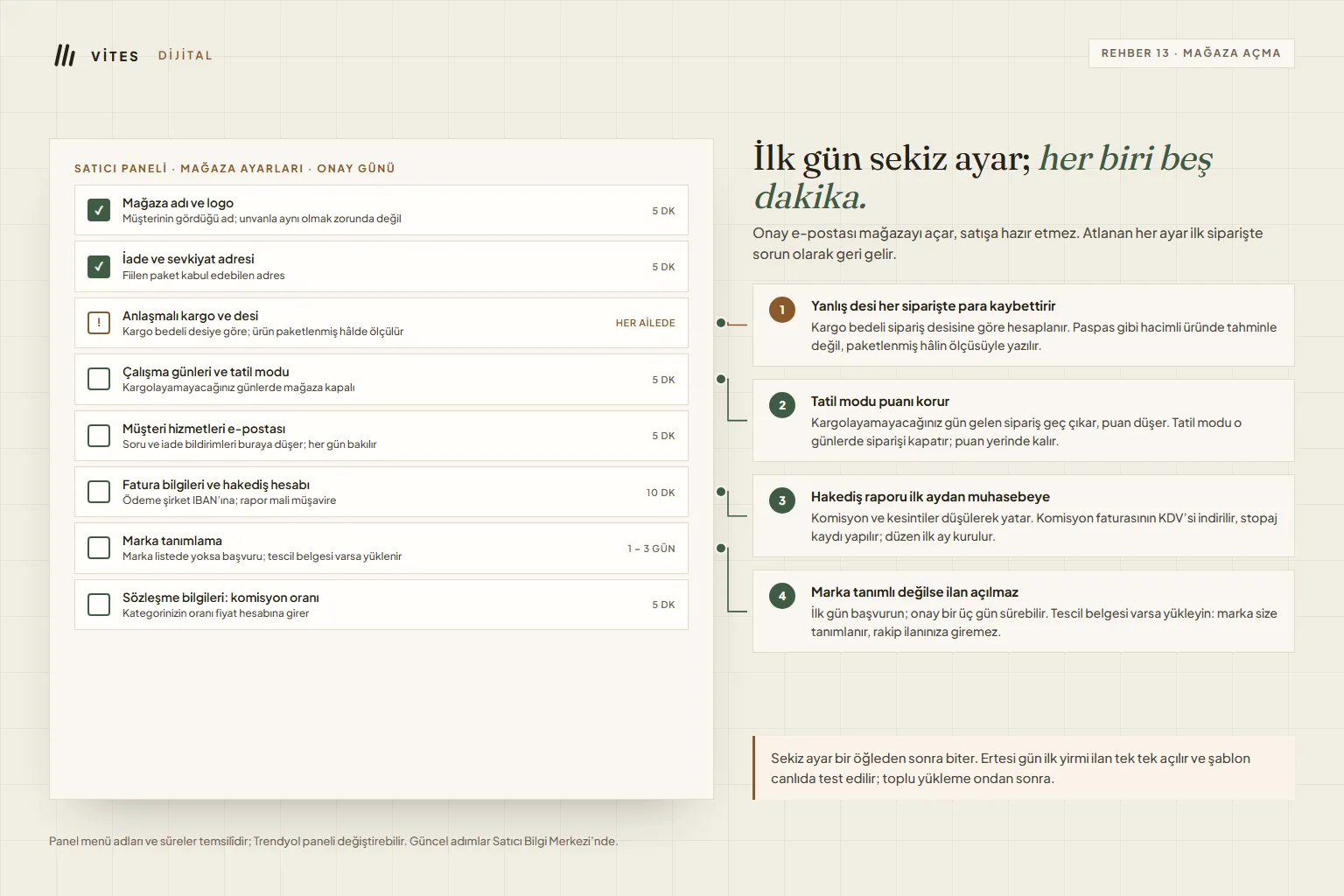The width and height of the screenshot is (1344, 896).
Task: Click the Vites slash-mark logo icon
Action: (65, 55)
